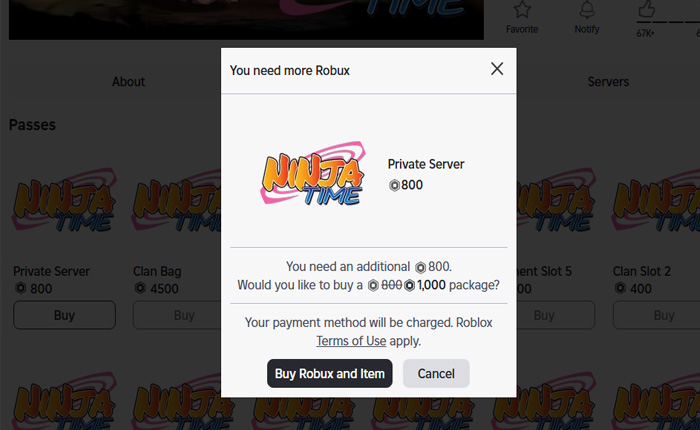
Task: Cancel the Robux purchase dialog
Action: (x=436, y=374)
